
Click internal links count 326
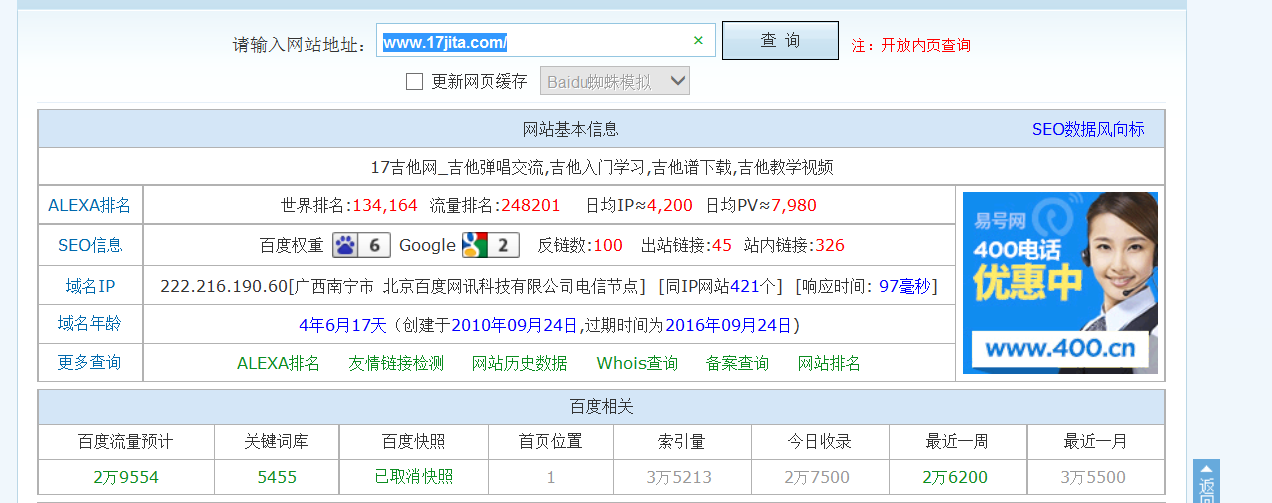coord(830,245)
